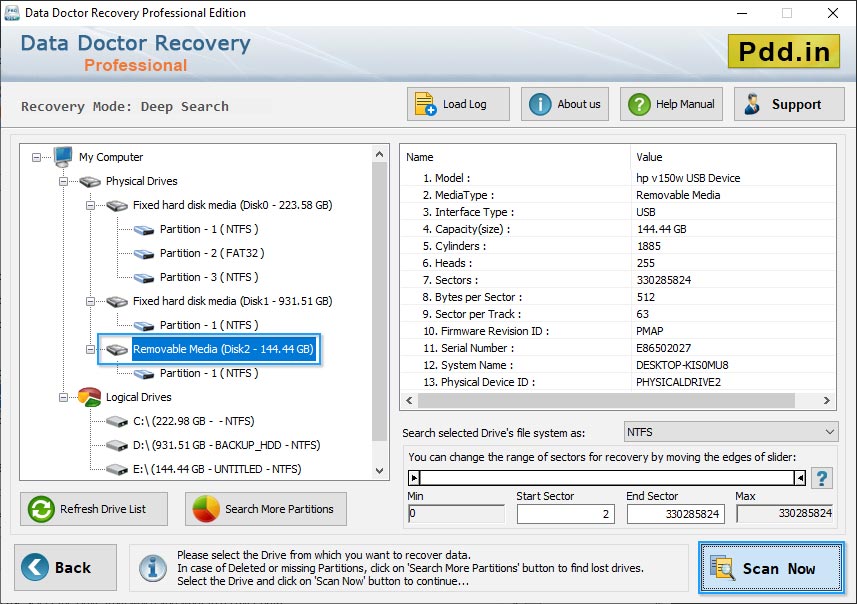Click the Max sector field
Screen dimensions: 857x604
785,513
